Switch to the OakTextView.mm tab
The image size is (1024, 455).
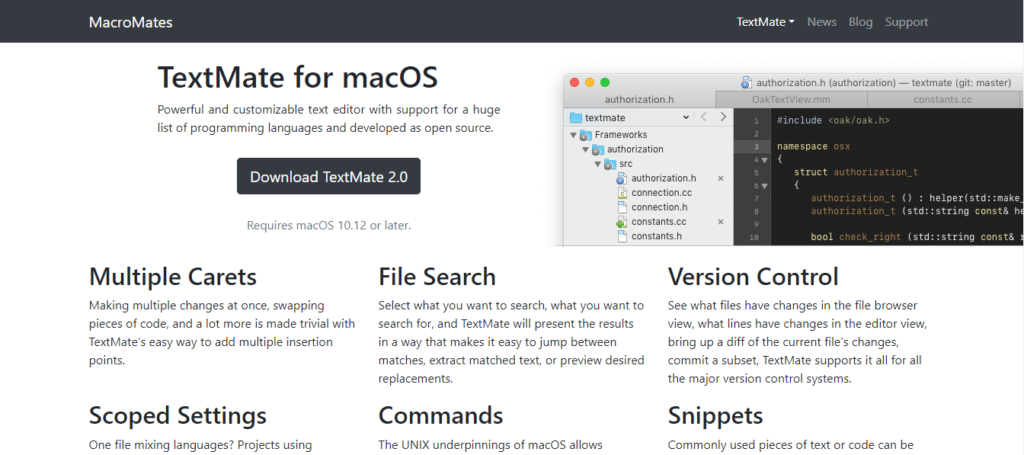(792, 100)
